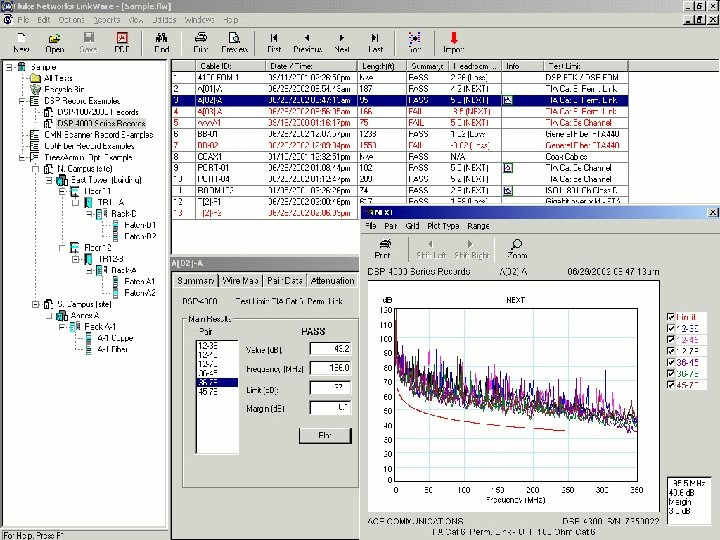Switch to the Wire Map tab

[240, 281]
